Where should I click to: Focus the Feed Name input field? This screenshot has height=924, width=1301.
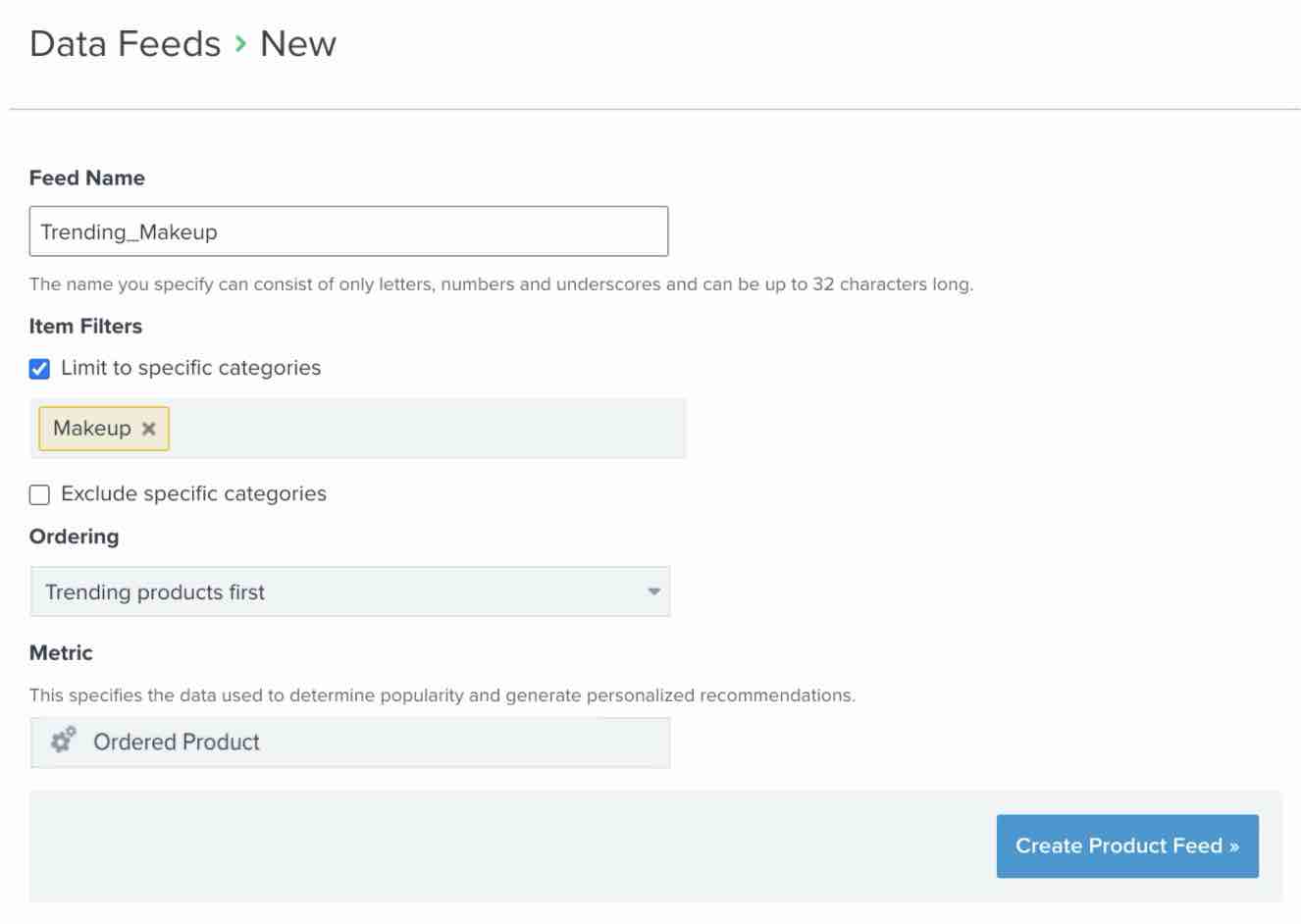coord(348,231)
